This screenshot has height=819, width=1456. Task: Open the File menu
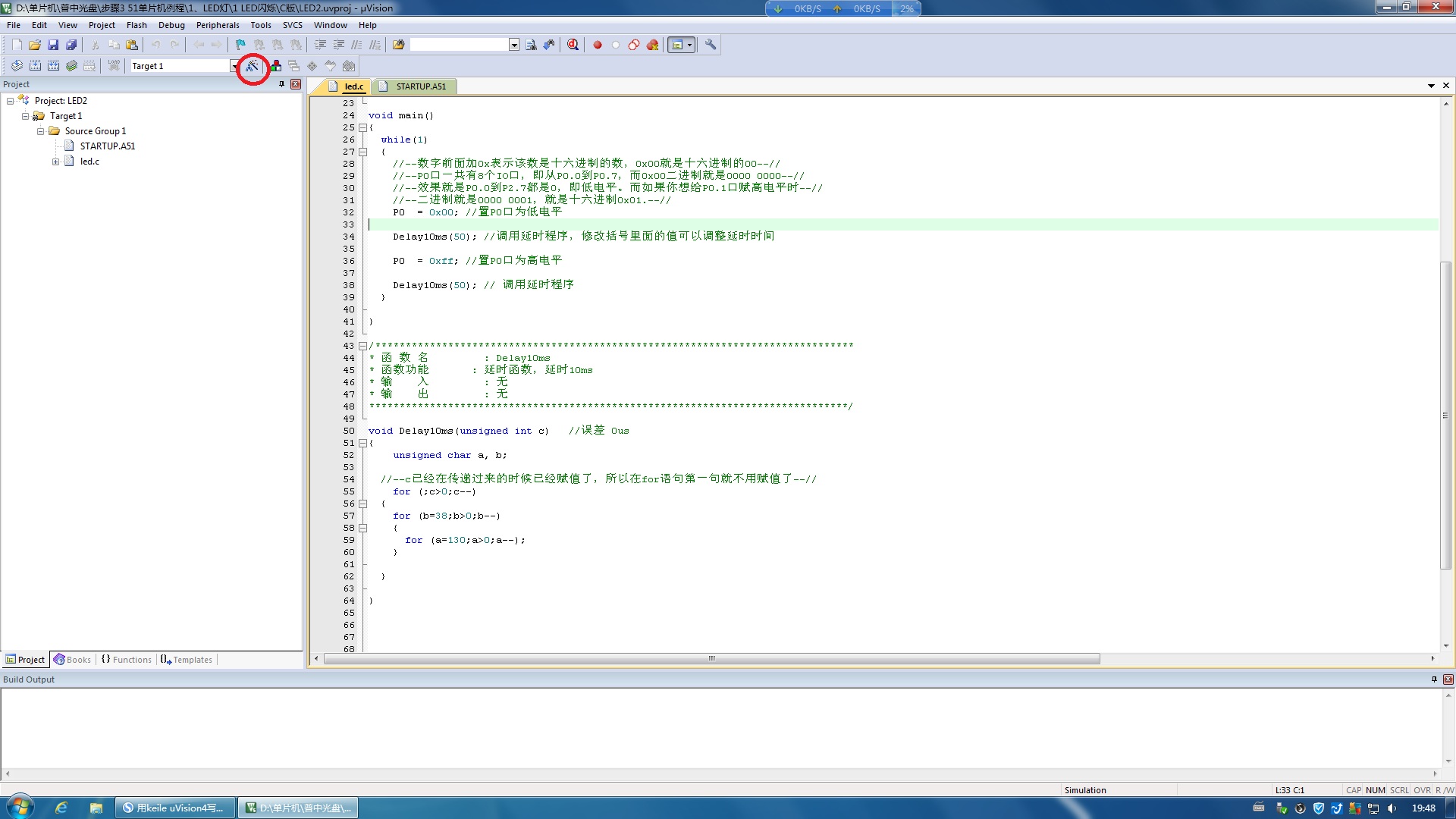coord(14,25)
